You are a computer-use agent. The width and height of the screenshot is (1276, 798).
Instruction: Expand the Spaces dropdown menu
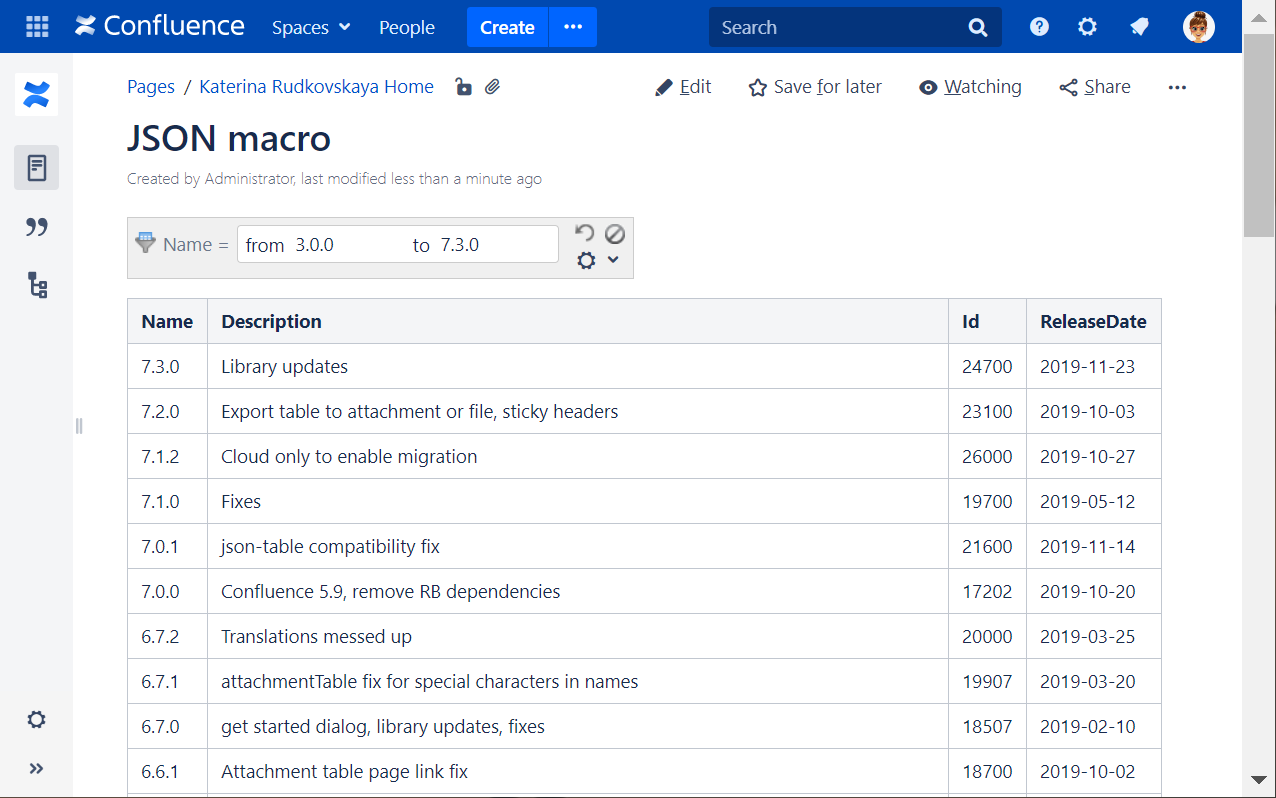point(311,27)
